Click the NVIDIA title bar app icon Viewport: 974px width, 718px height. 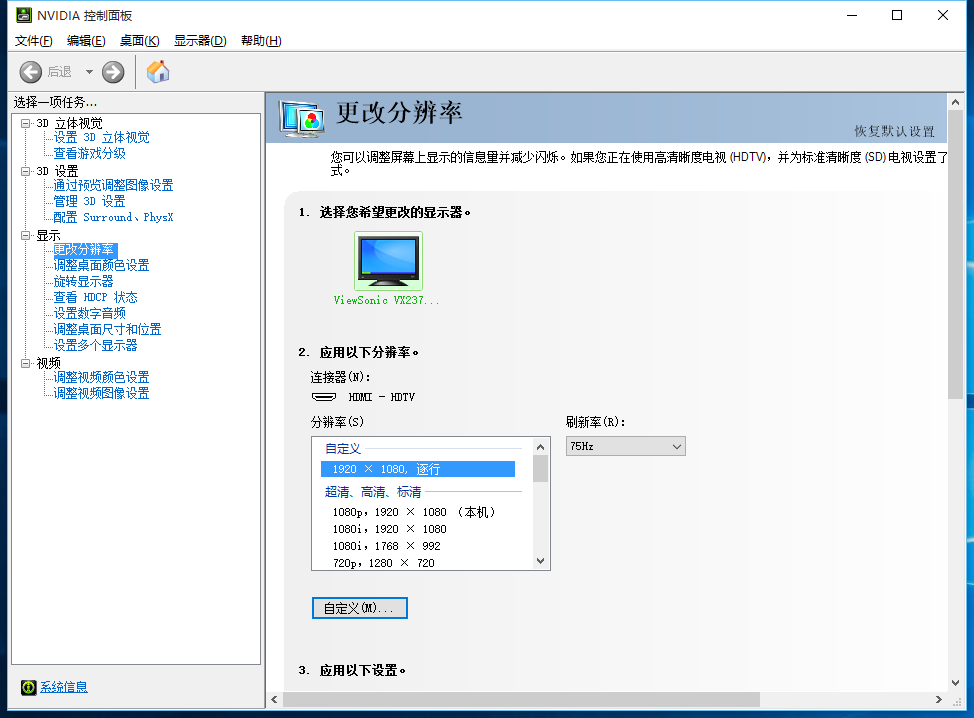[24, 15]
